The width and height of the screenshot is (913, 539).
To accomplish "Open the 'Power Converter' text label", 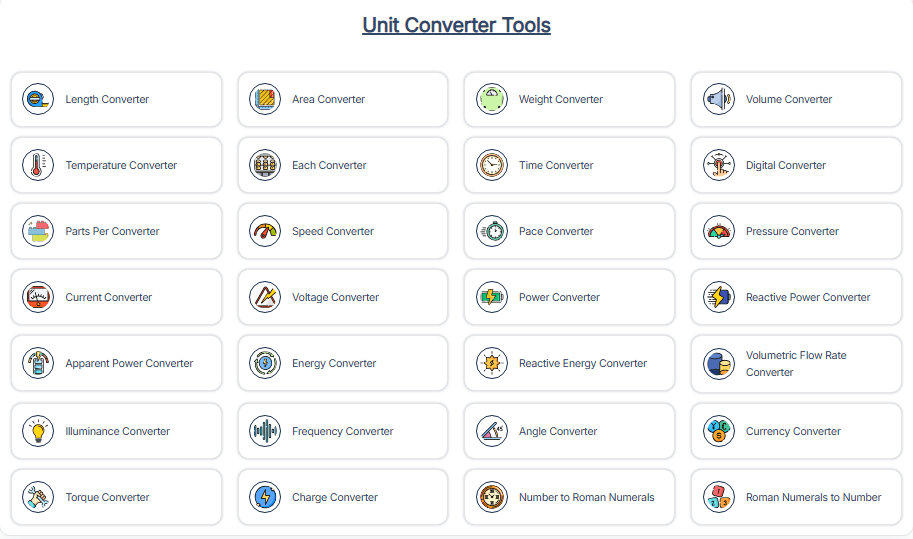I will click(x=560, y=297).
